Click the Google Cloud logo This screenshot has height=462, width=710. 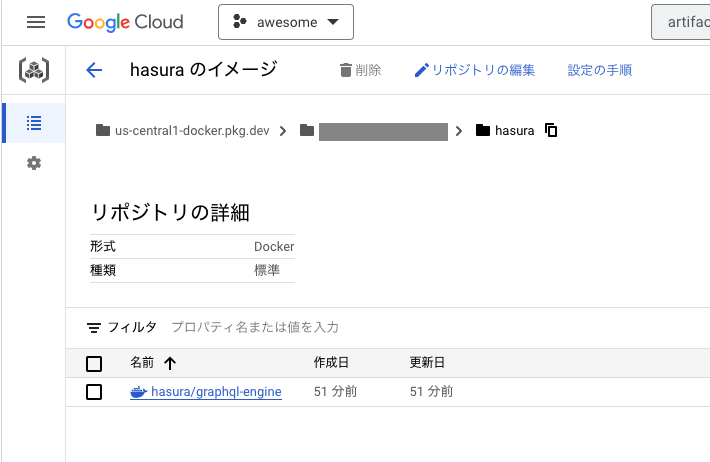pyautogui.click(x=125, y=22)
